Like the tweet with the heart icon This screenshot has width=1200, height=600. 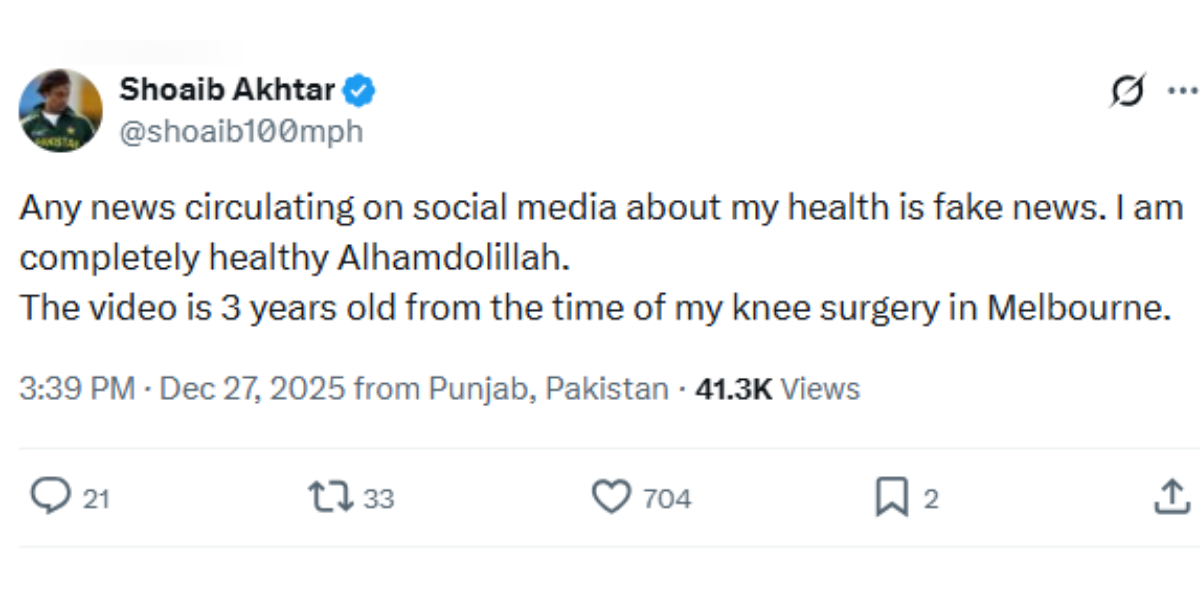pos(612,497)
